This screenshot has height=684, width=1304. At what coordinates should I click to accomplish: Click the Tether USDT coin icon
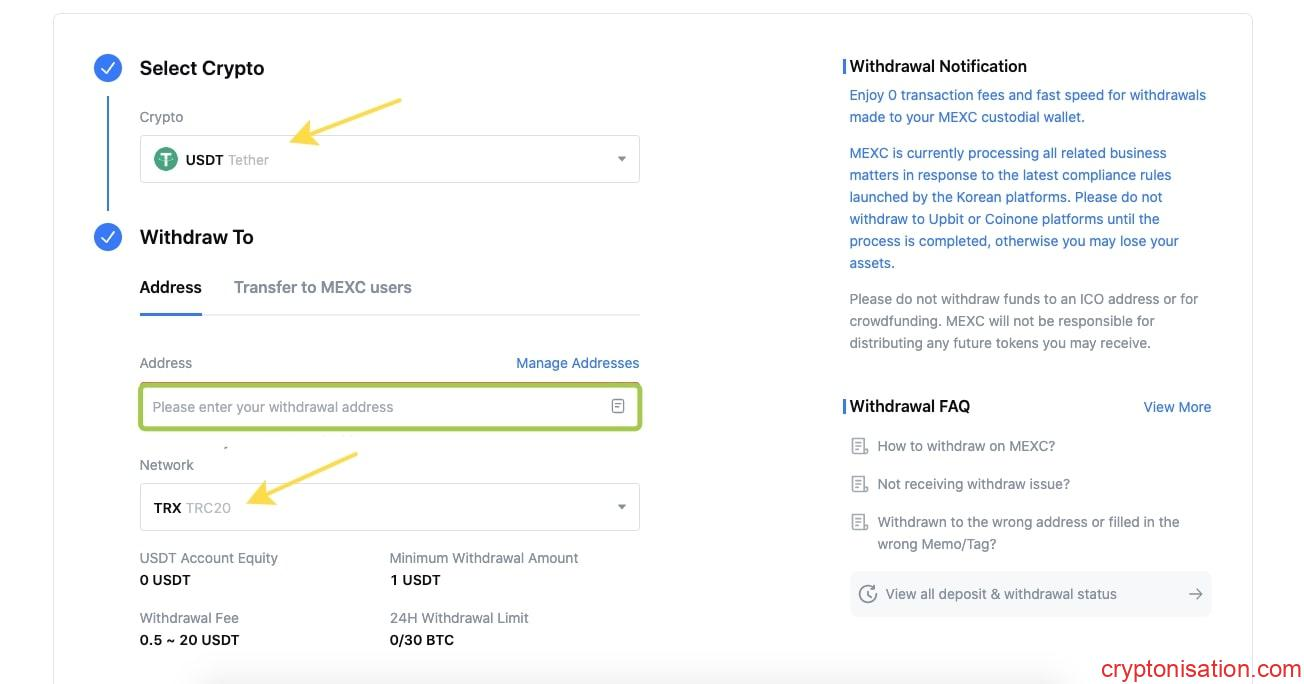[x=166, y=159]
